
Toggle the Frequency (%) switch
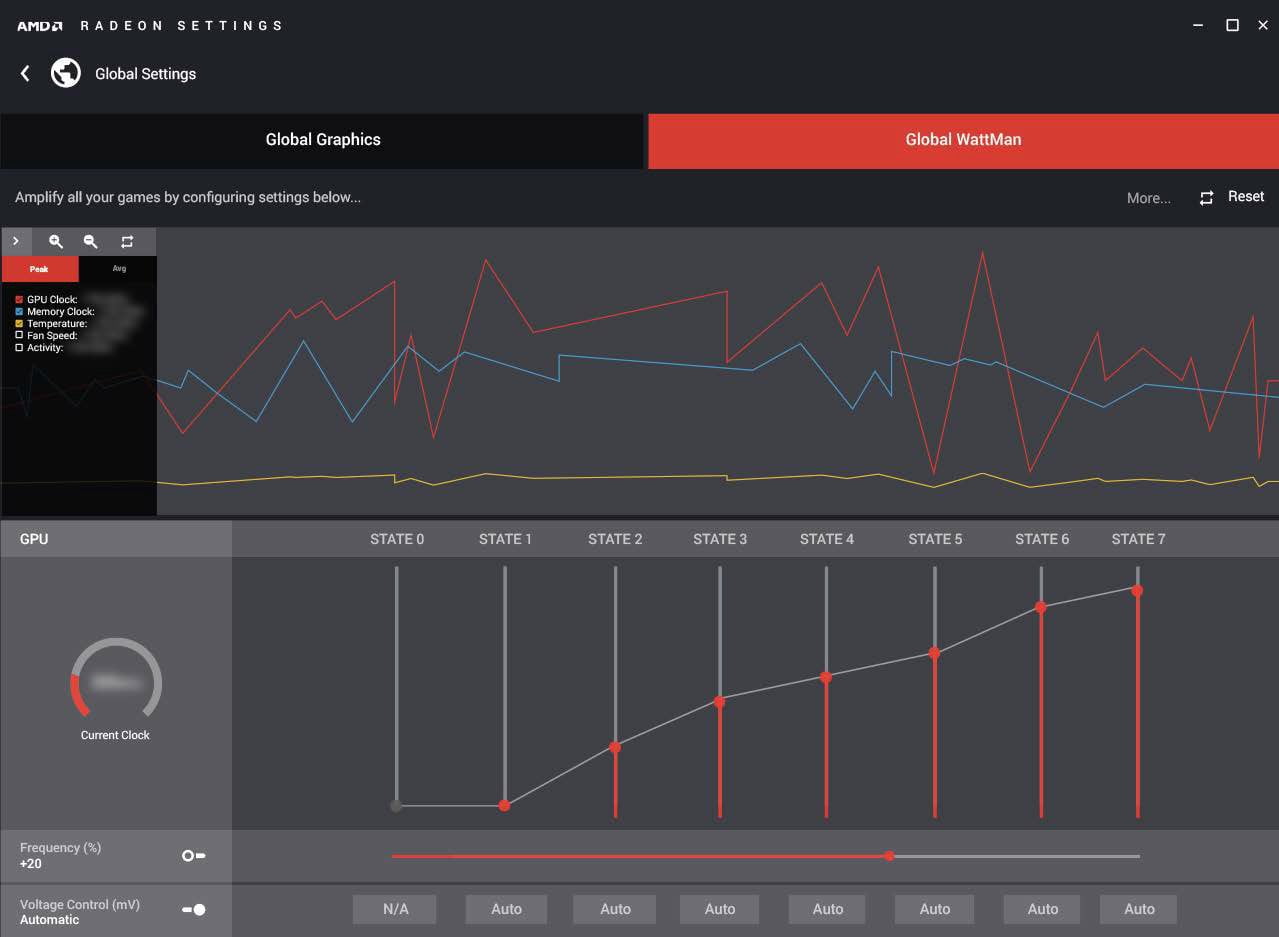pos(193,856)
